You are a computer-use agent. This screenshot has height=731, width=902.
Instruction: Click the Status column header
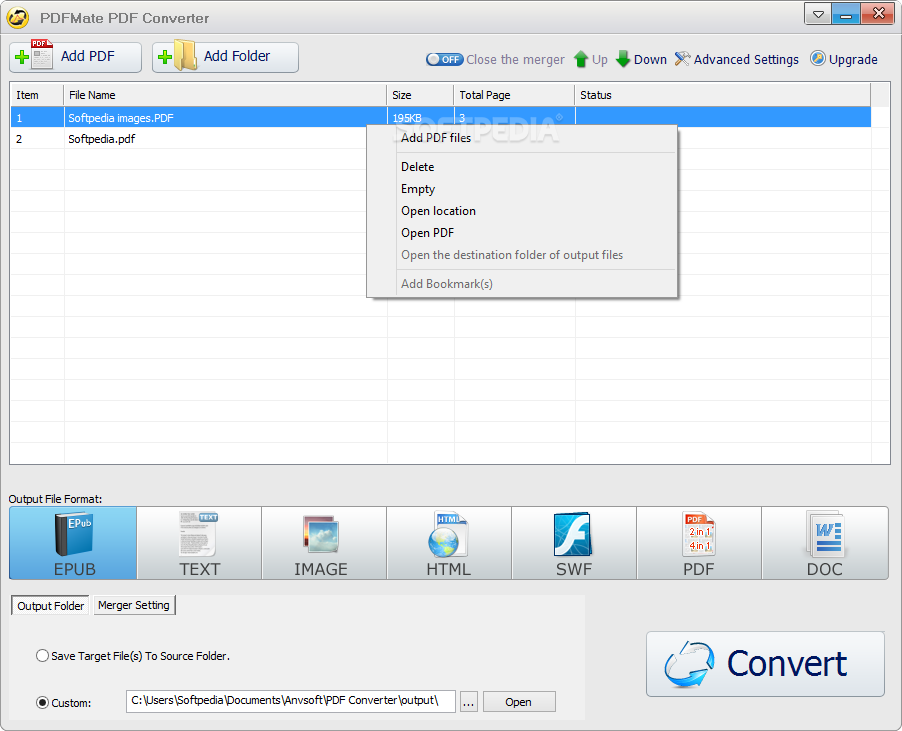pyautogui.click(x=723, y=95)
